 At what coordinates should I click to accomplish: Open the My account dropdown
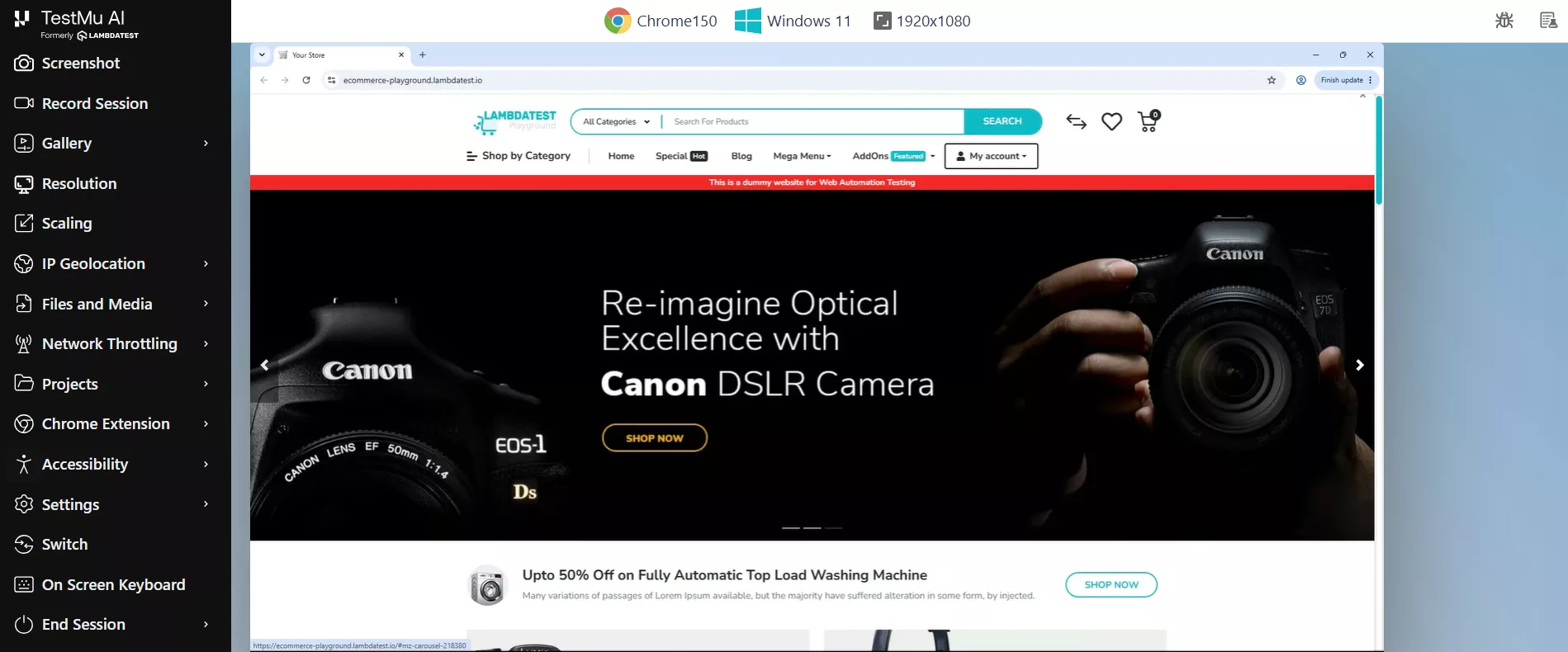pyautogui.click(x=991, y=156)
